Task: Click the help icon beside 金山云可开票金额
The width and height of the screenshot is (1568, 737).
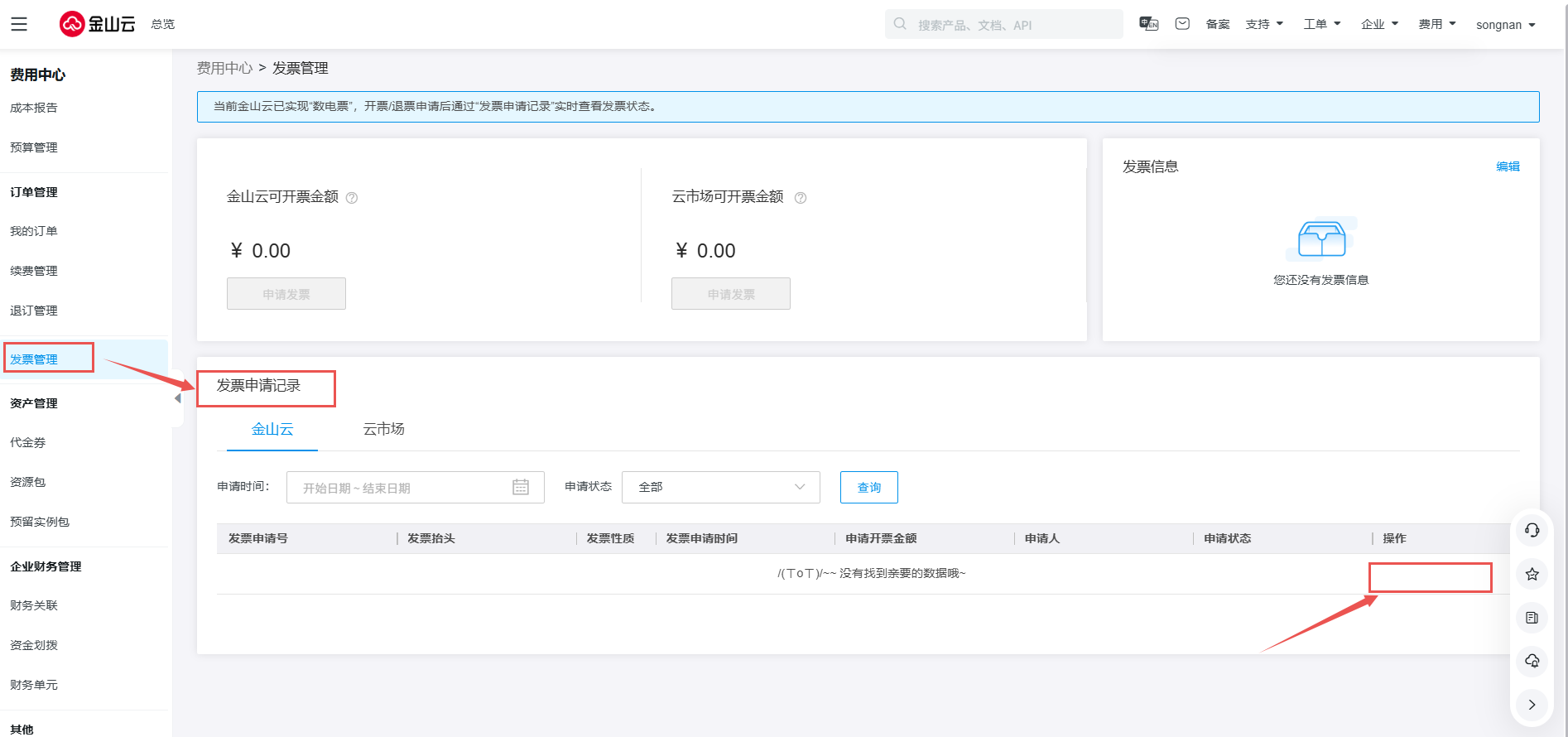Action: click(352, 198)
